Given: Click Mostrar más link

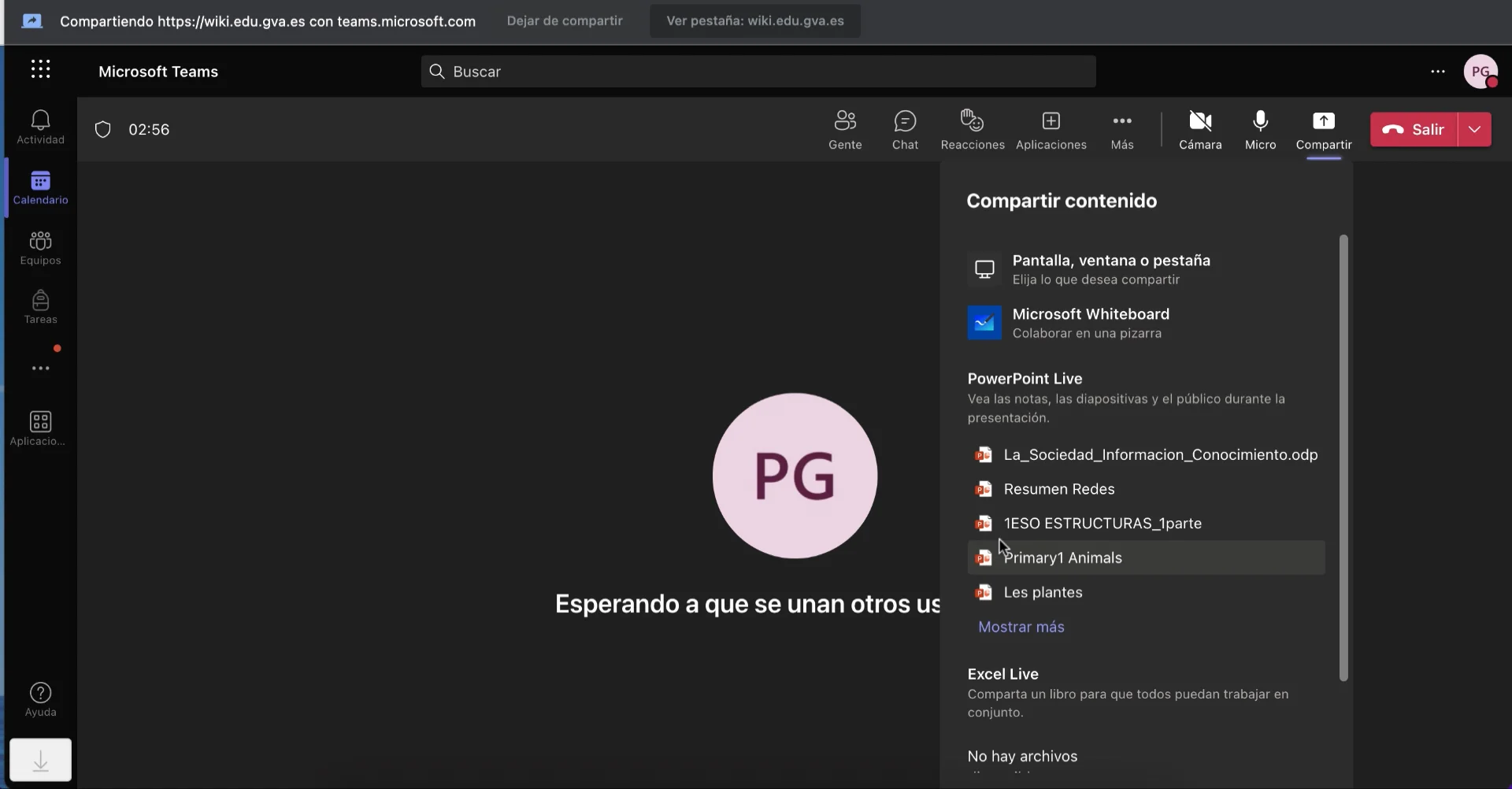Looking at the screenshot, I should click(x=1021, y=627).
